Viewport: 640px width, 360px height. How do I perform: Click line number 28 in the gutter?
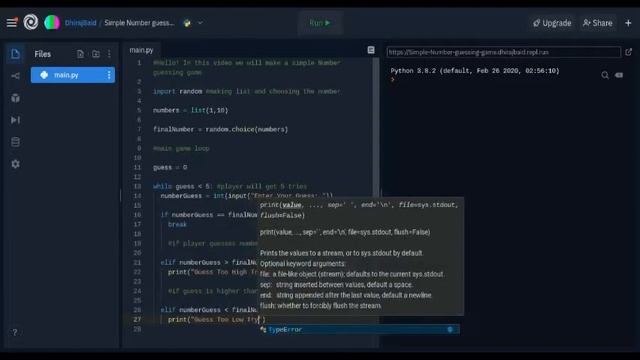[137, 329]
